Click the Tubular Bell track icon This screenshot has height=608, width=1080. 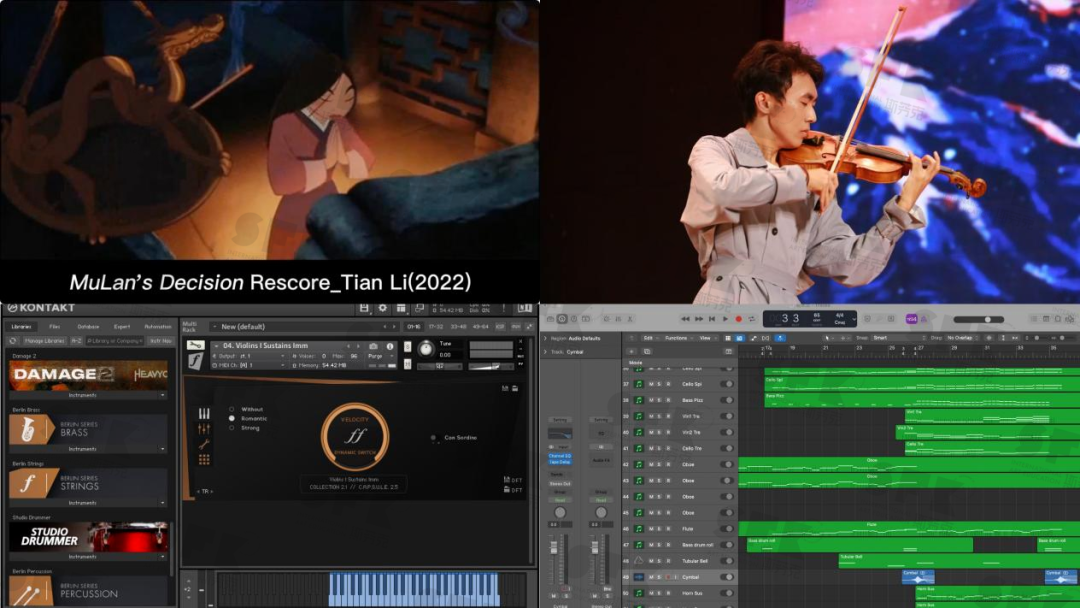pyautogui.click(x=638, y=561)
